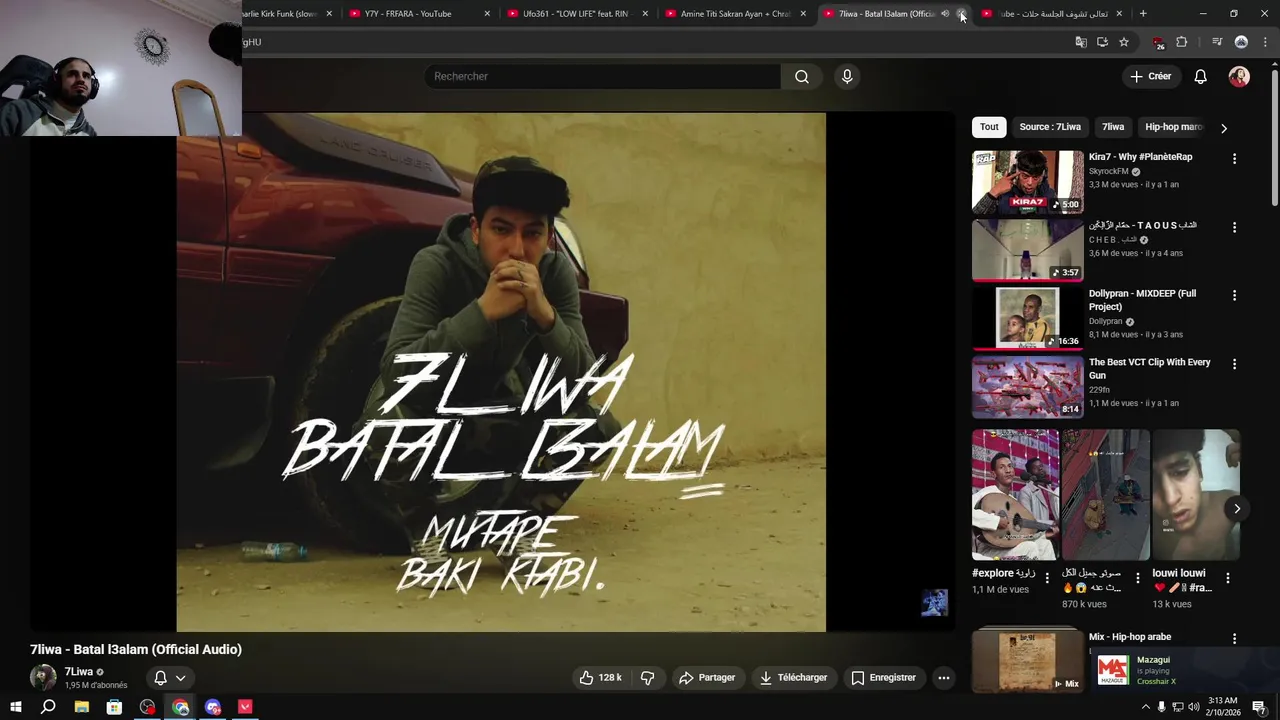1280x720 pixels.
Task: Open options for Kira7 - Why video
Action: (x=1234, y=158)
